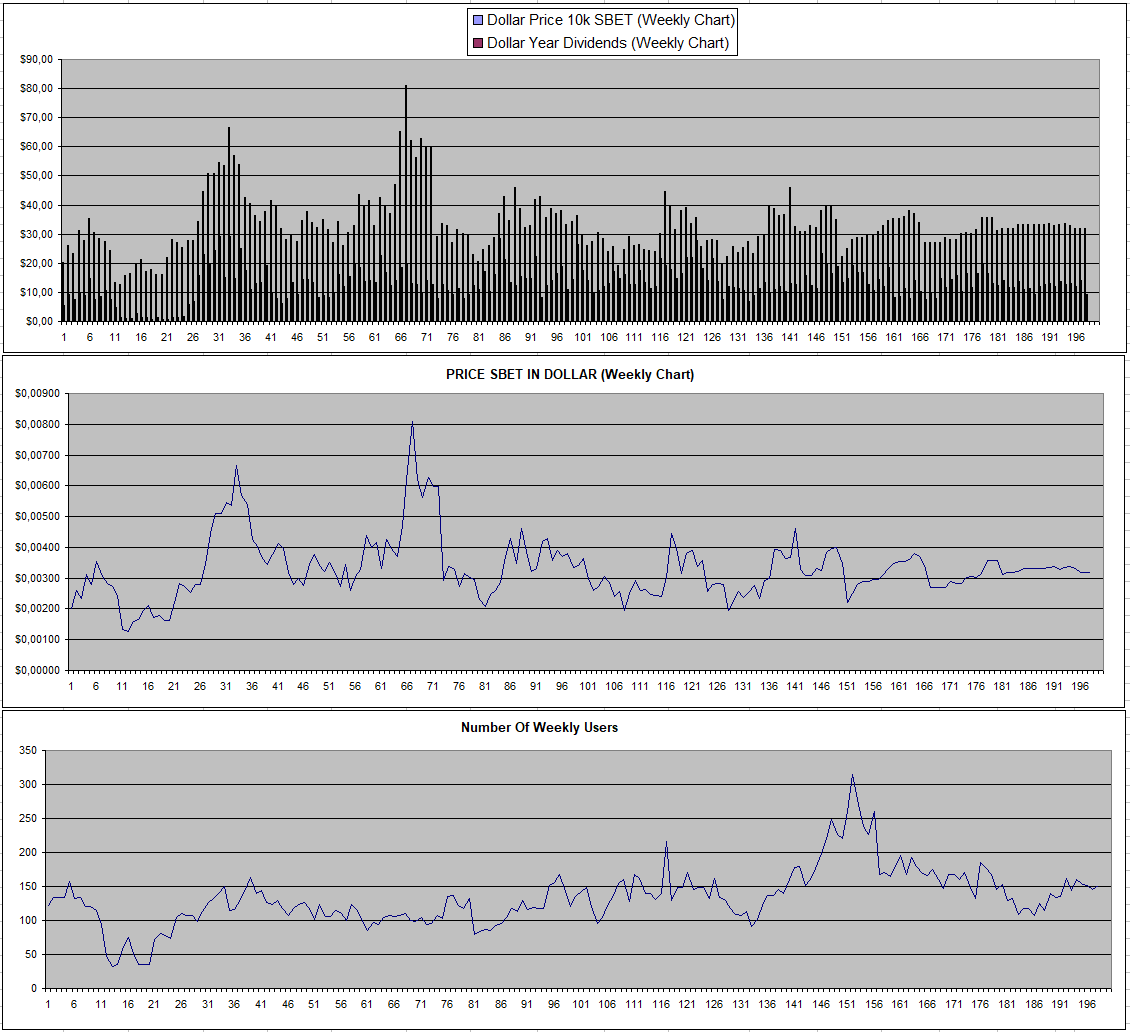
Task: Click the $0,00200 y-axis label
Action: (x=37, y=608)
